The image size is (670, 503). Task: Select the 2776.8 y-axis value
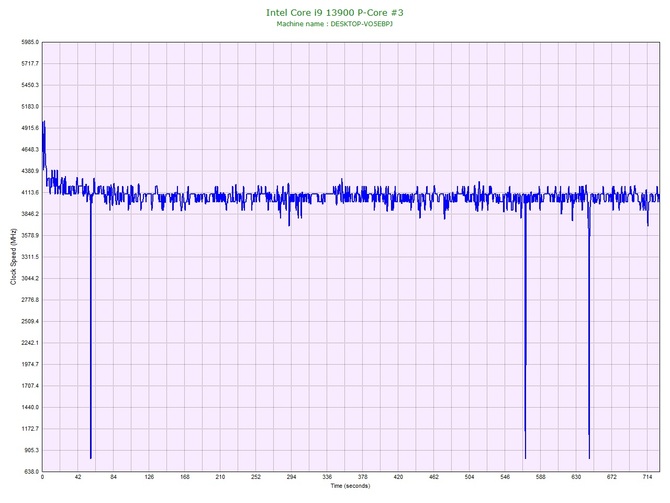click(x=30, y=300)
